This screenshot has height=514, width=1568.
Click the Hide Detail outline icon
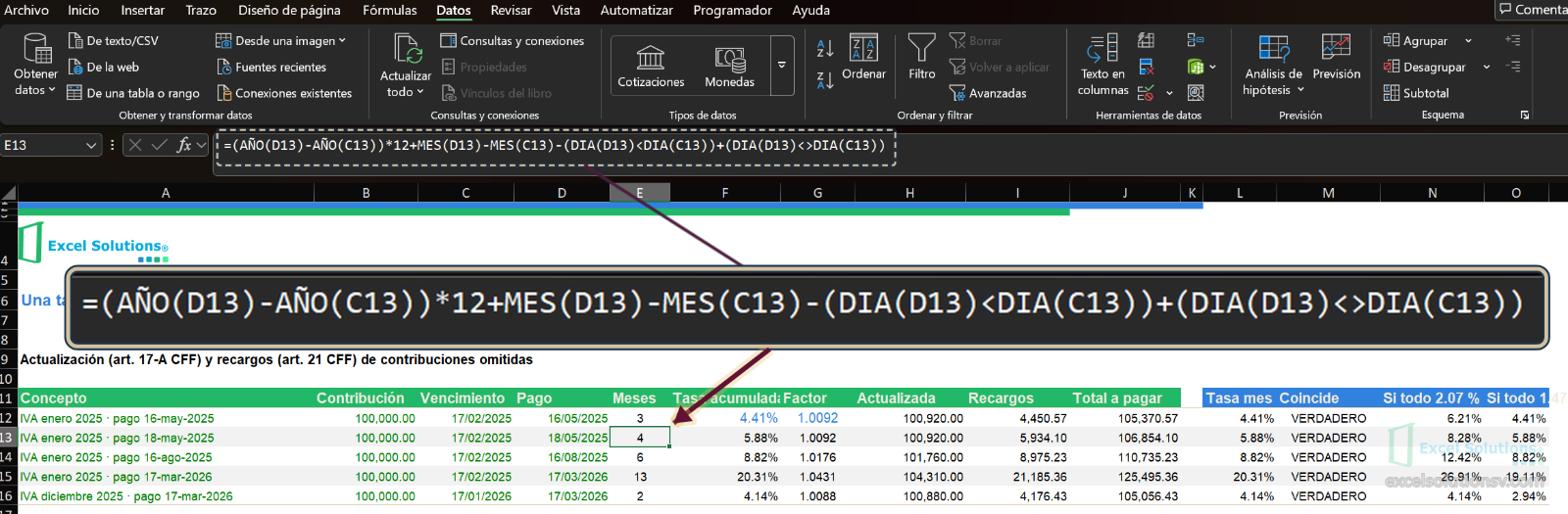click(1513, 67)
